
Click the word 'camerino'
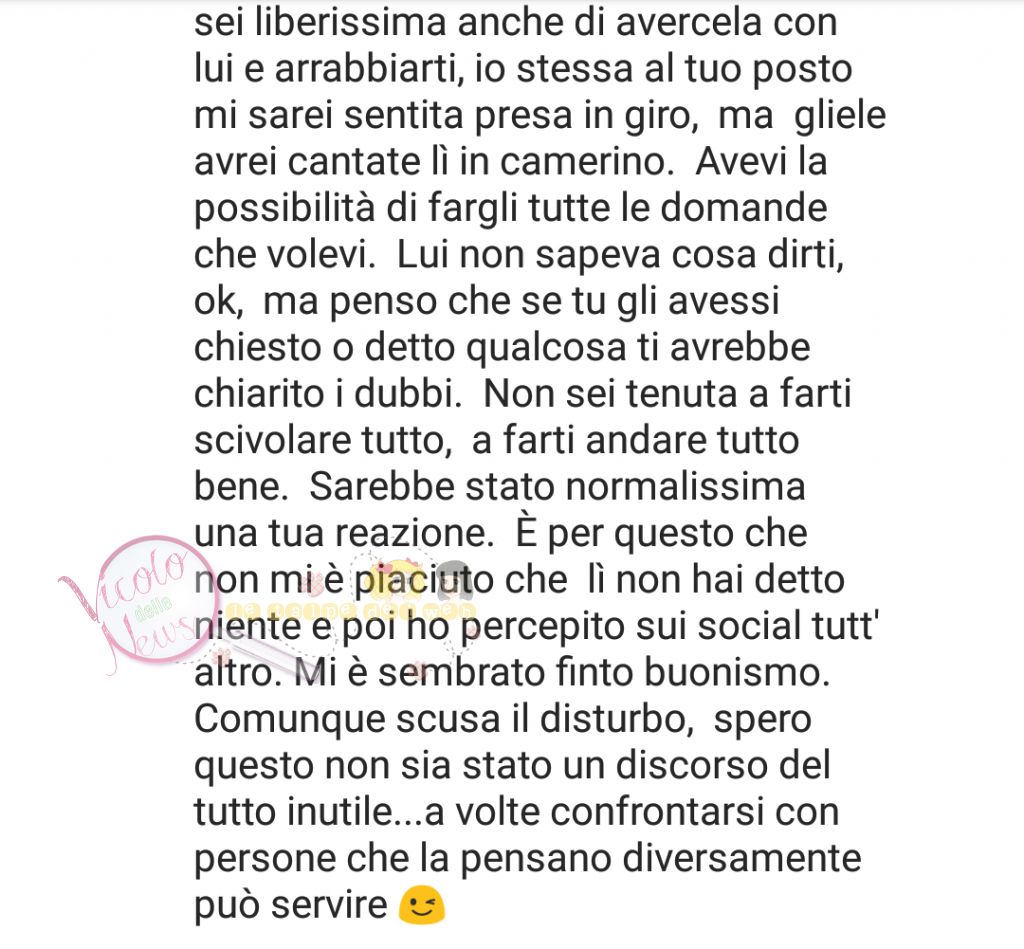pos(587,161)
